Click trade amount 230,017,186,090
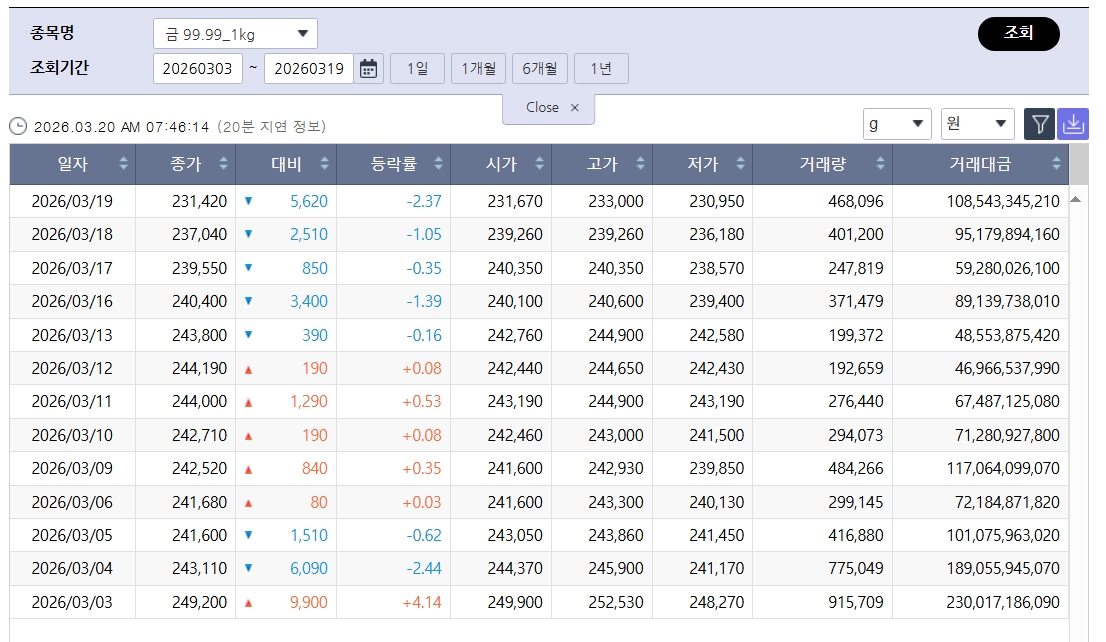 point(1003,602)
